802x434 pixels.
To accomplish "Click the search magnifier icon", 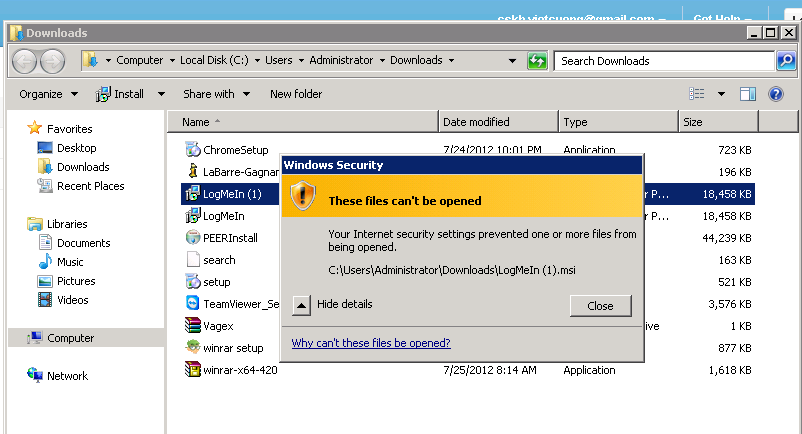I will [786, 61].
